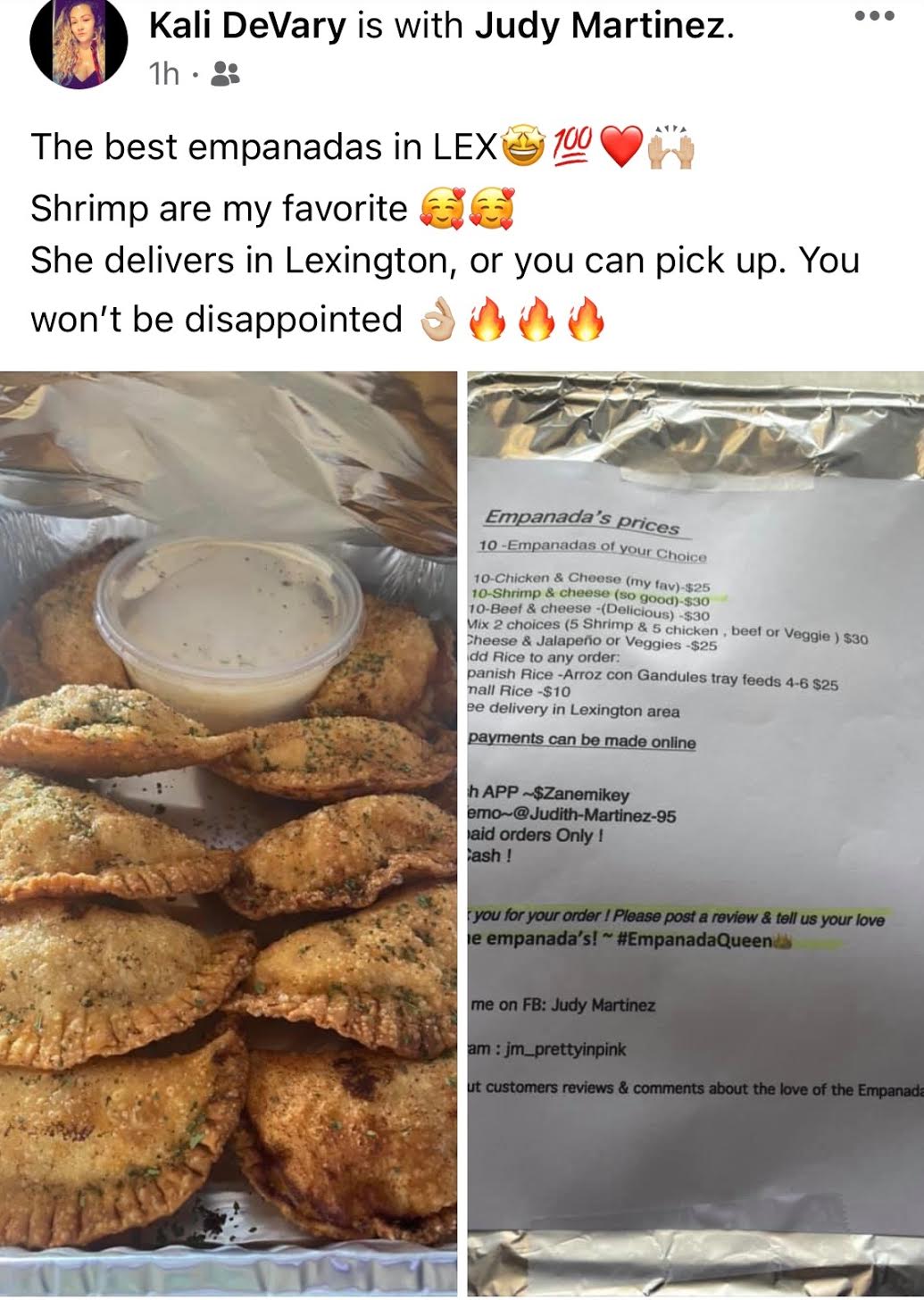
Task: Tap the red heart emoji
Action: (x=621, y=147)
